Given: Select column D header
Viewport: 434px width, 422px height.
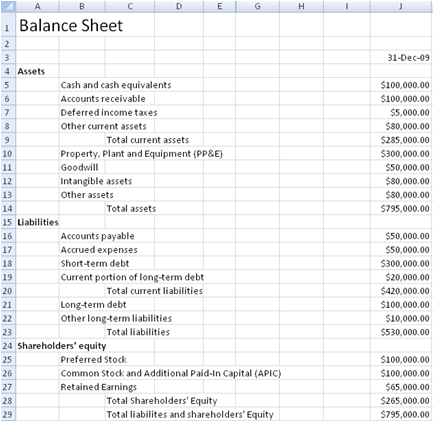Looking at the screenshot, I should (179, 7).
